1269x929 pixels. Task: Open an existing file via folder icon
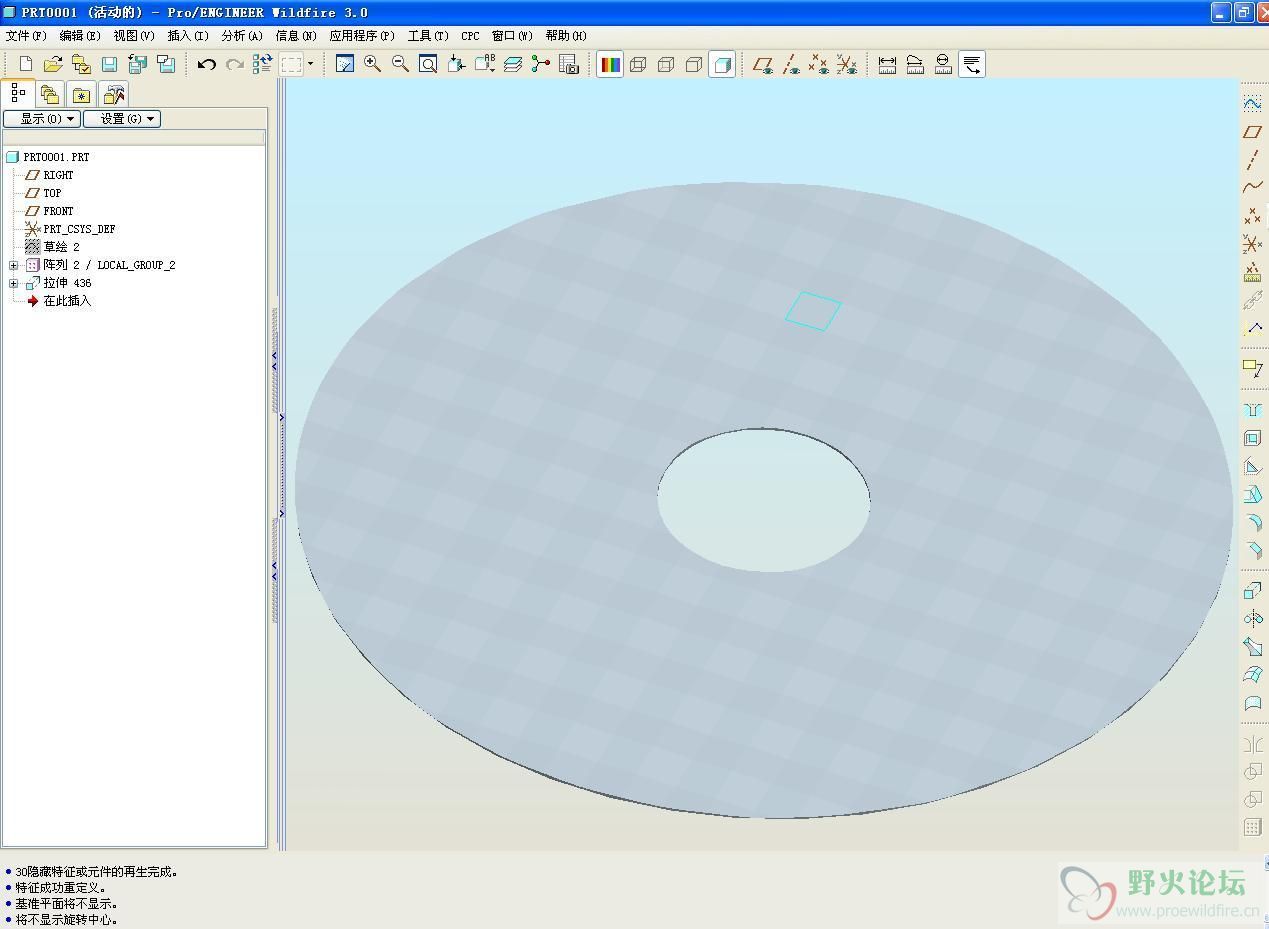[53, 64]
